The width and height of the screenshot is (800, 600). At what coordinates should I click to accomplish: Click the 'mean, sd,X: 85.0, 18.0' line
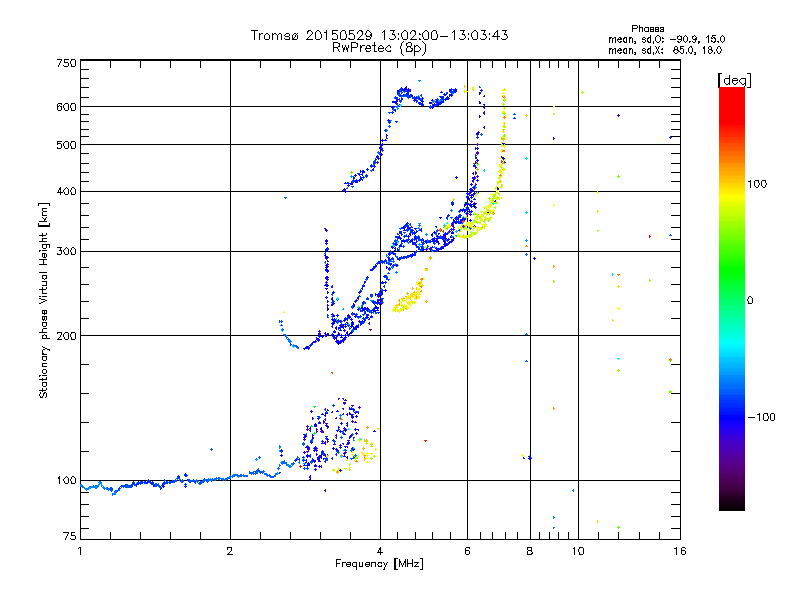click(x=665, y=50)
